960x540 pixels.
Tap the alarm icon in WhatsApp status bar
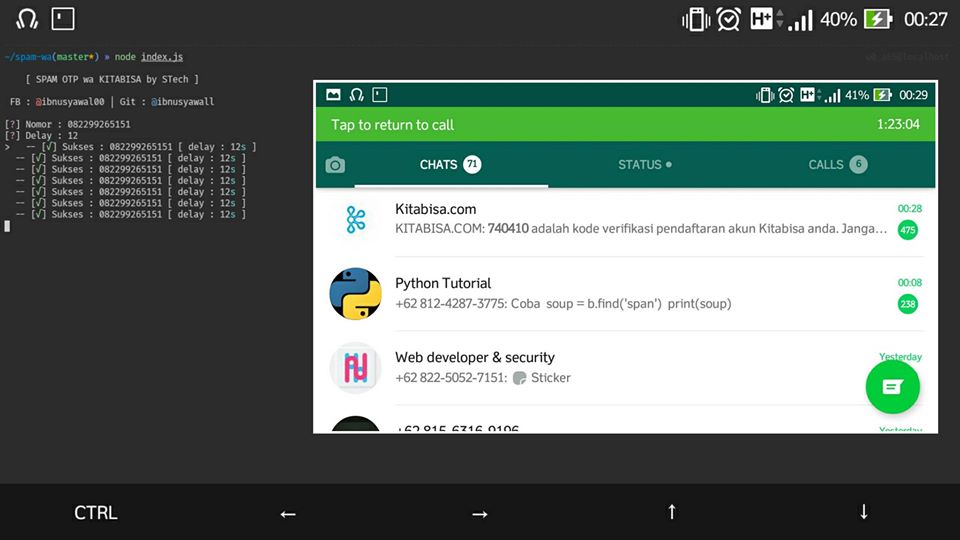point(786,95)
